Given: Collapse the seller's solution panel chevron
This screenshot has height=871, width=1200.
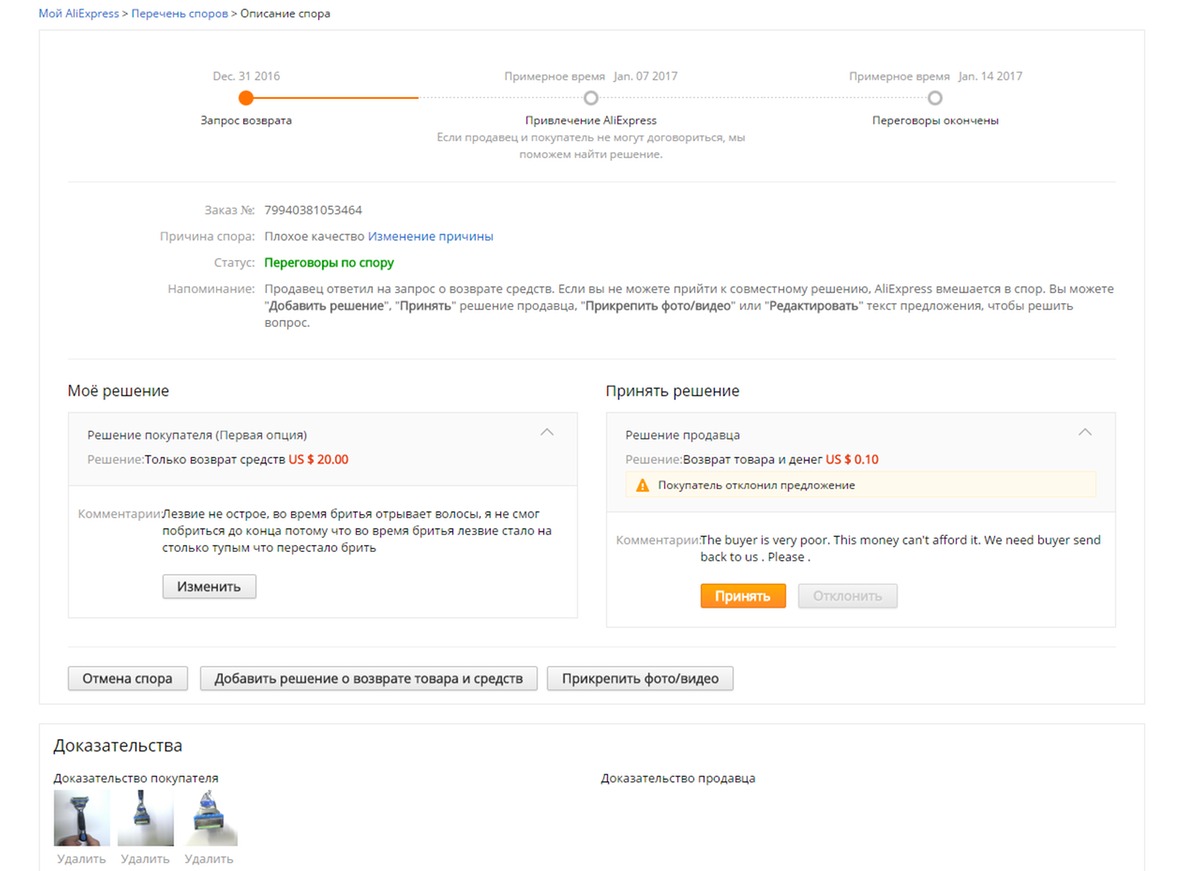Looking at the screenshot, I should click(x=1085, y=432).
